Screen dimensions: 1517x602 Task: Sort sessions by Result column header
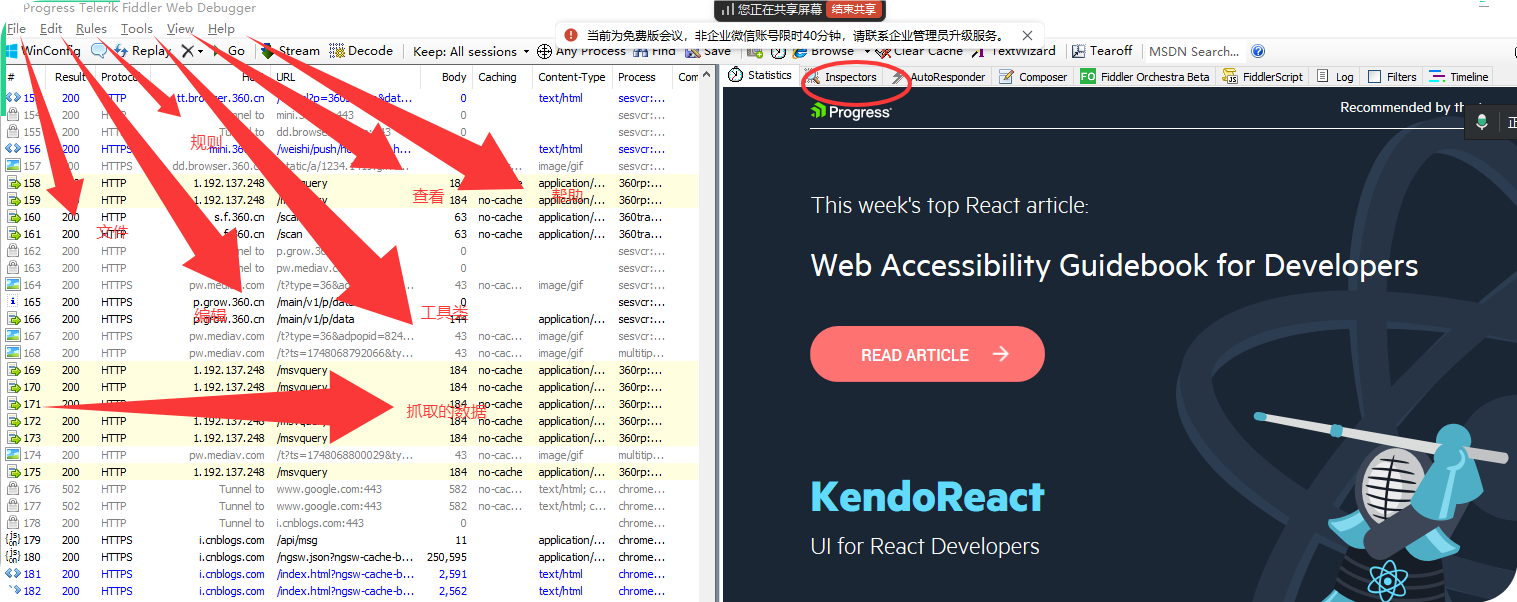coord(70,77)
